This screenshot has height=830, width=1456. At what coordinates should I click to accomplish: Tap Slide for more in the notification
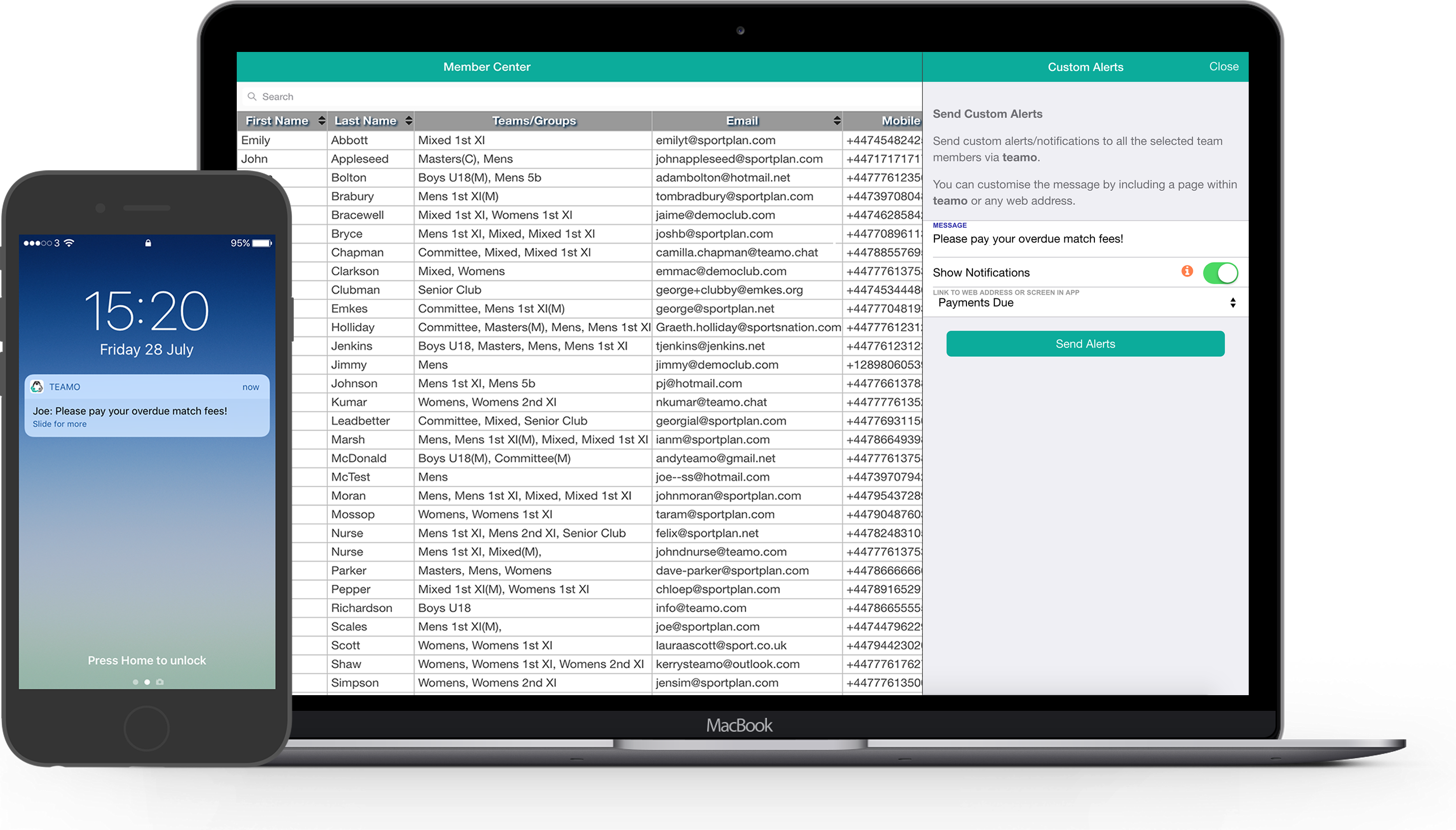[x=59, y=423]
